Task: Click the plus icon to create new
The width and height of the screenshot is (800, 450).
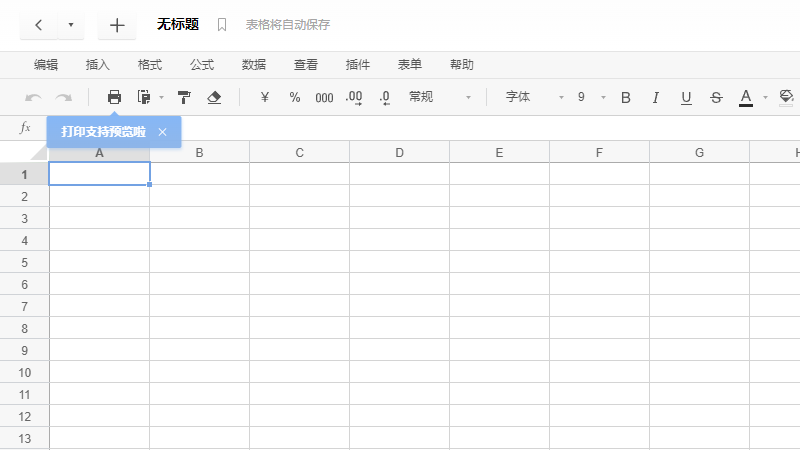Action: coord(117,25)
